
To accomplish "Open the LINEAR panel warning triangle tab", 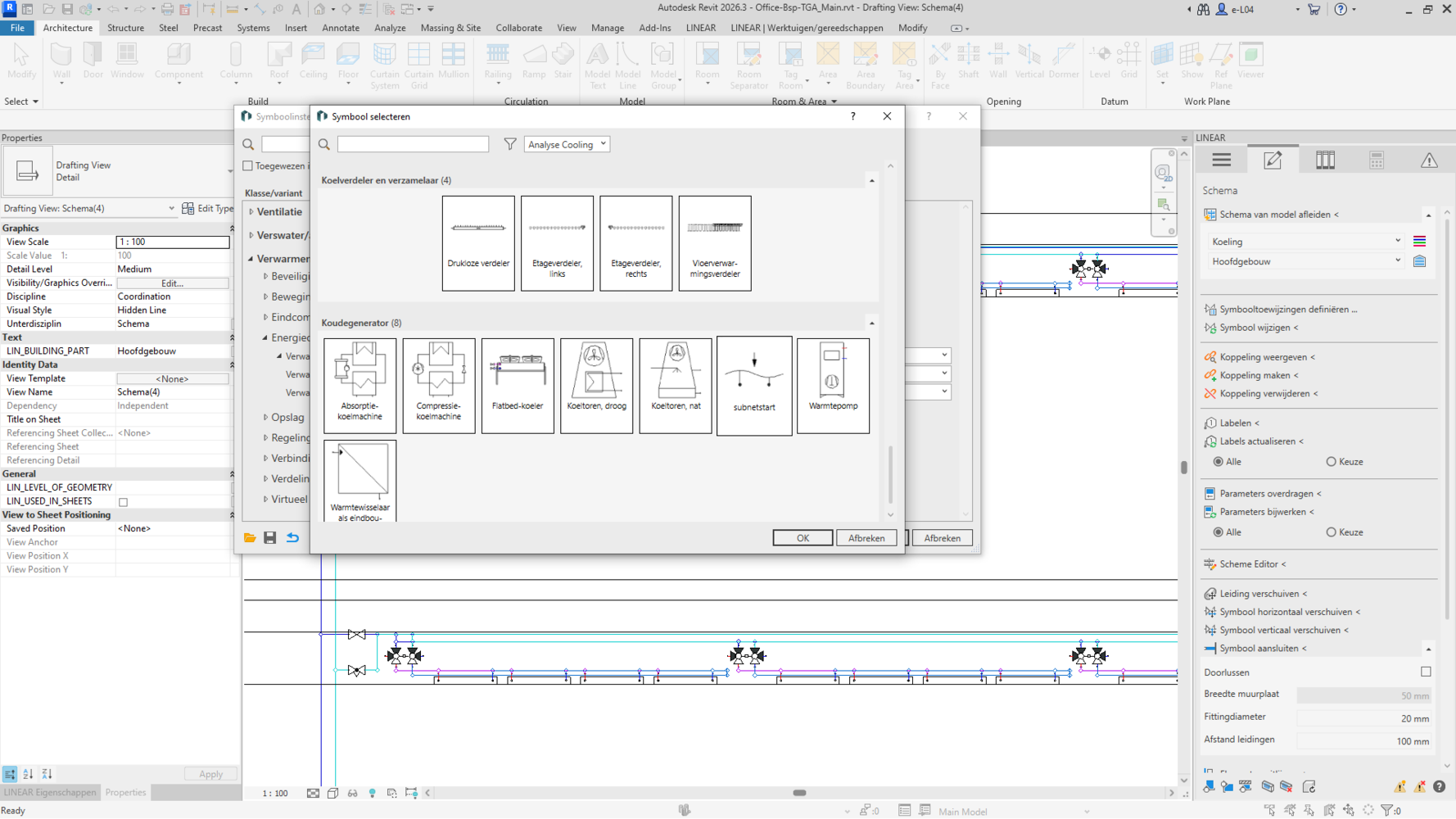I will tap(1429, 161).
